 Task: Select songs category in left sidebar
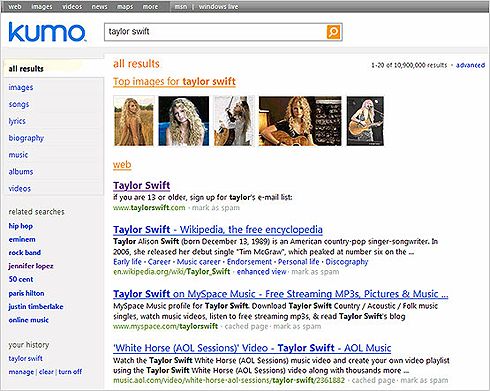pyautogui.click(x=19, y=104)
